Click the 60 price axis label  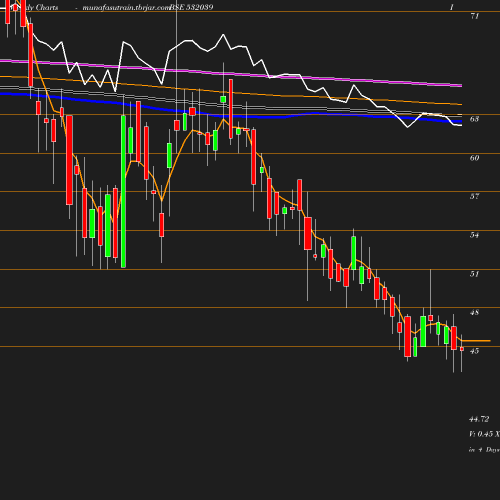[474, 158]
